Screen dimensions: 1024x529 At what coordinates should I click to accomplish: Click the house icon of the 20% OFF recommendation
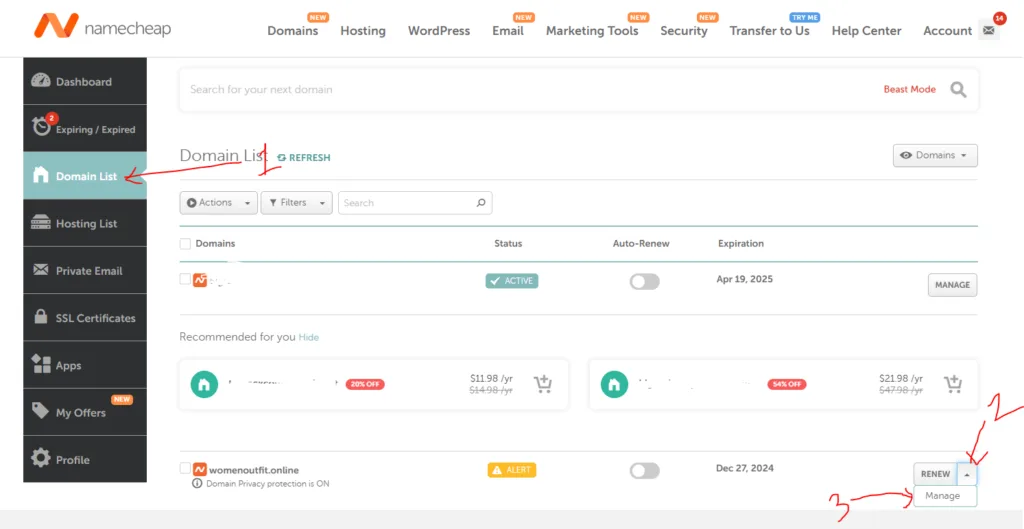tap(204, 384)
